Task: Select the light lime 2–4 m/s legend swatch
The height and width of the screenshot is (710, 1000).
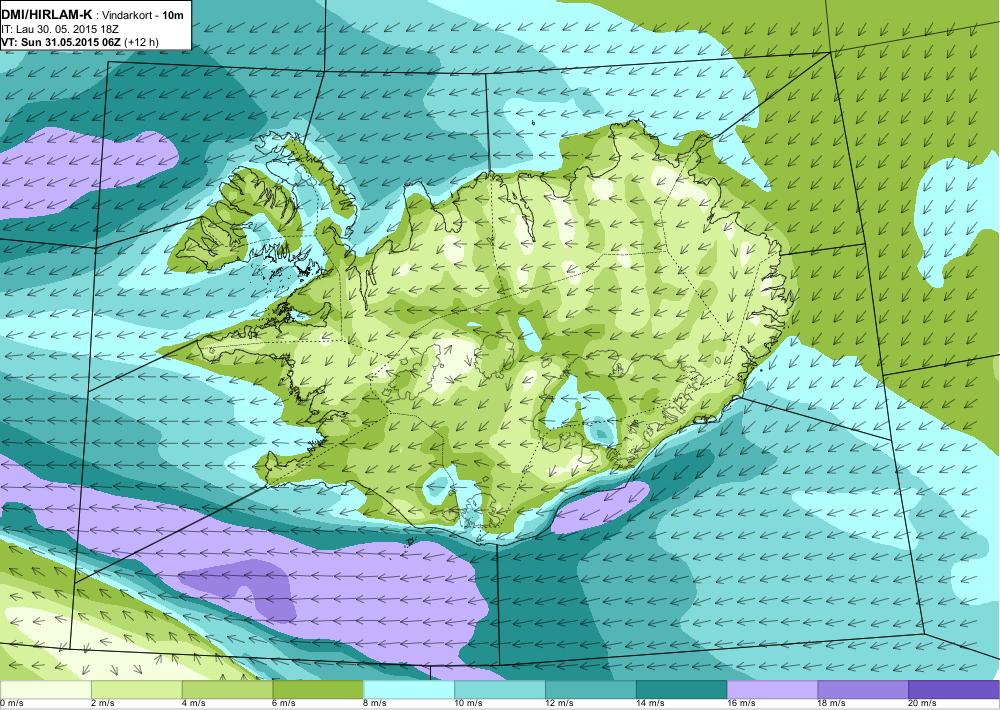Action: (136, 689)
